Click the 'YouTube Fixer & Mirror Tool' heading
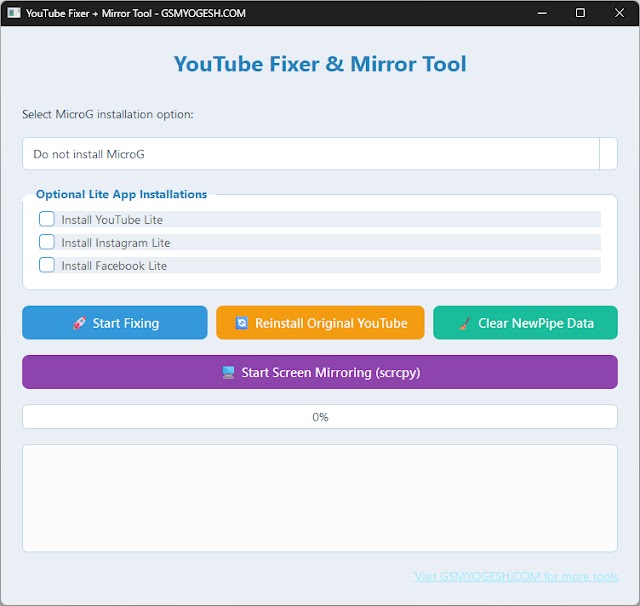640x606 pixels. point(320,64)
